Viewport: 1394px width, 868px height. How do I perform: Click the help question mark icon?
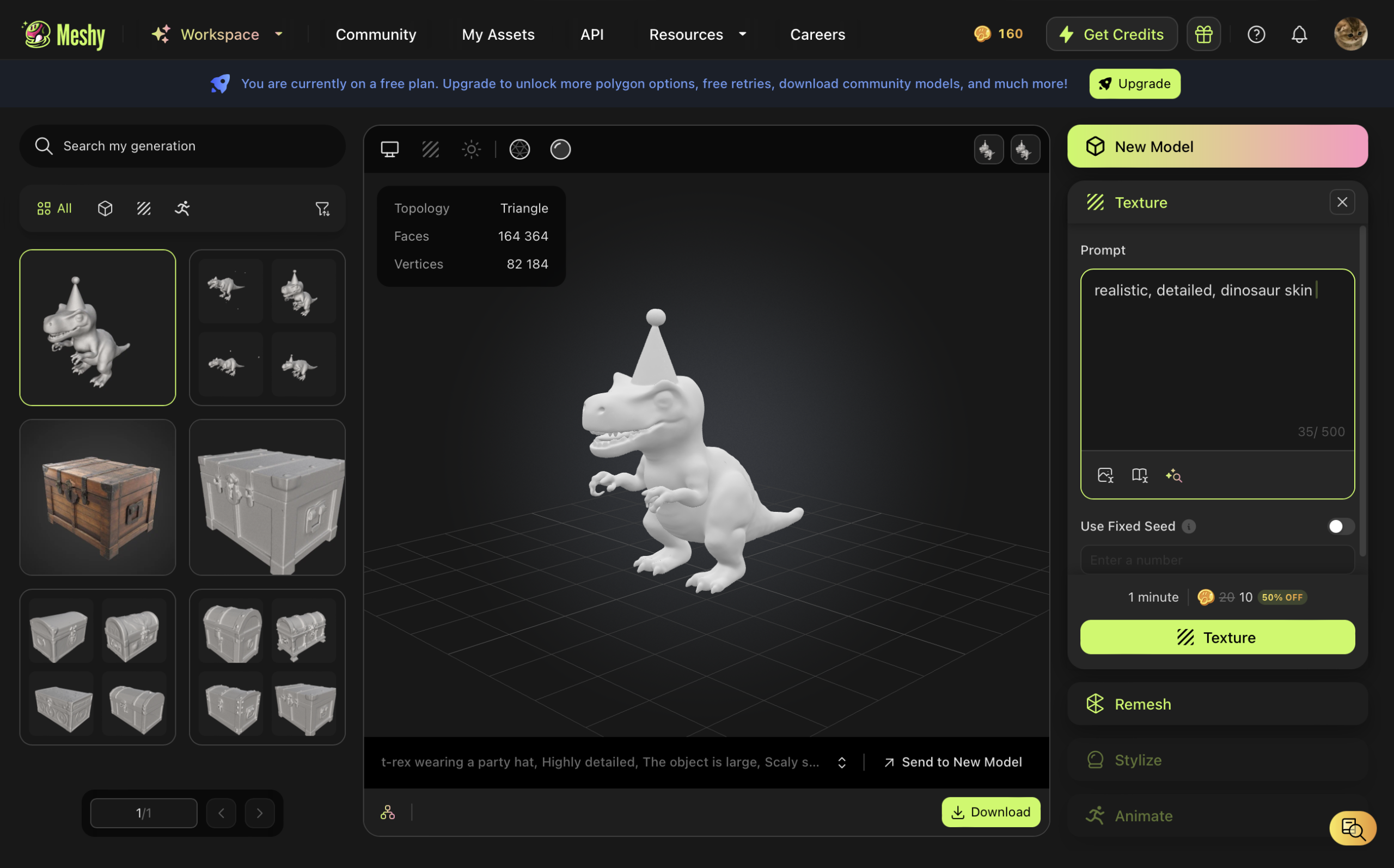click(1256, 34)
